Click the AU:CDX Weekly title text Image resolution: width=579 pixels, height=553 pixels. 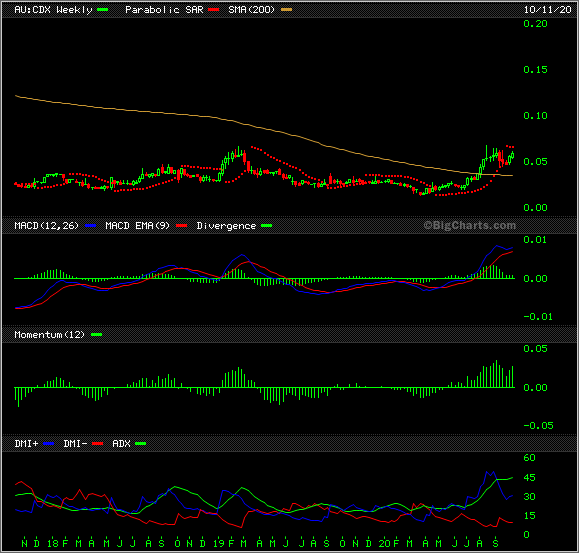tap(53, 10)
